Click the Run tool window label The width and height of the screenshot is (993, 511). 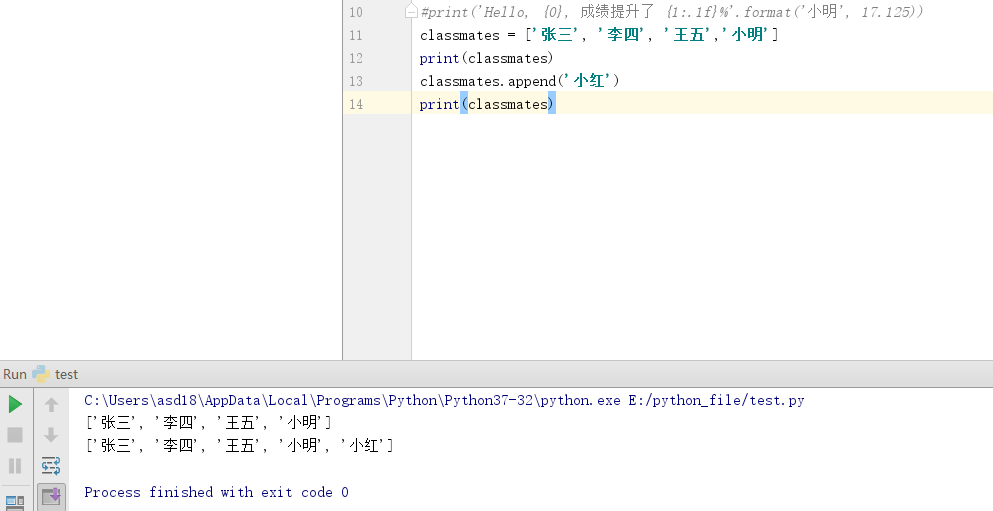[x=15, y=374]
